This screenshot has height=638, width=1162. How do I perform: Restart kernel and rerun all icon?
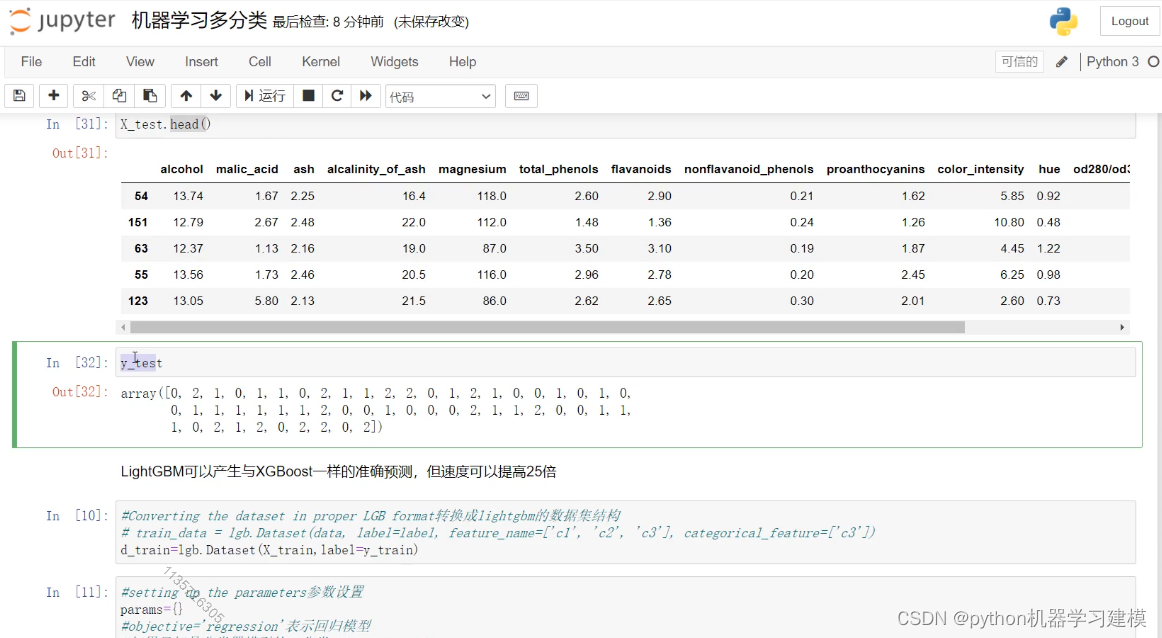pos(365,96)
